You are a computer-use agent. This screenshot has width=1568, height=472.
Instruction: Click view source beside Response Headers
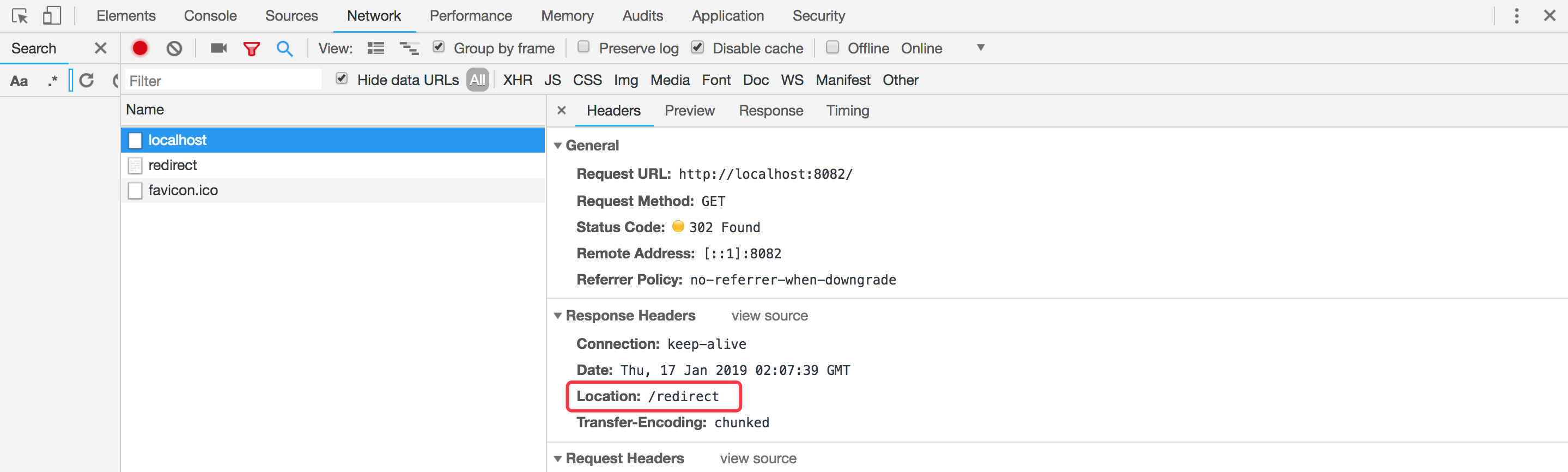click(x=769, y=316)
